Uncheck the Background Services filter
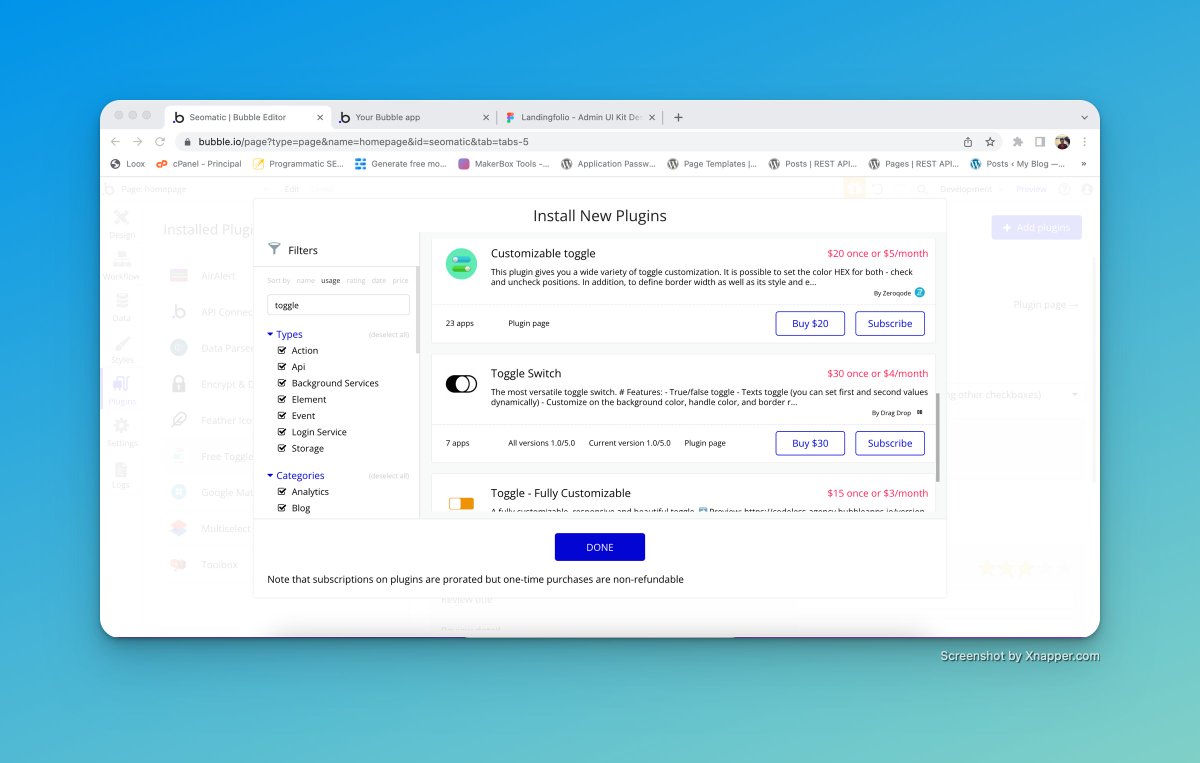1200x763 pixels. click(x=282, y=383)
